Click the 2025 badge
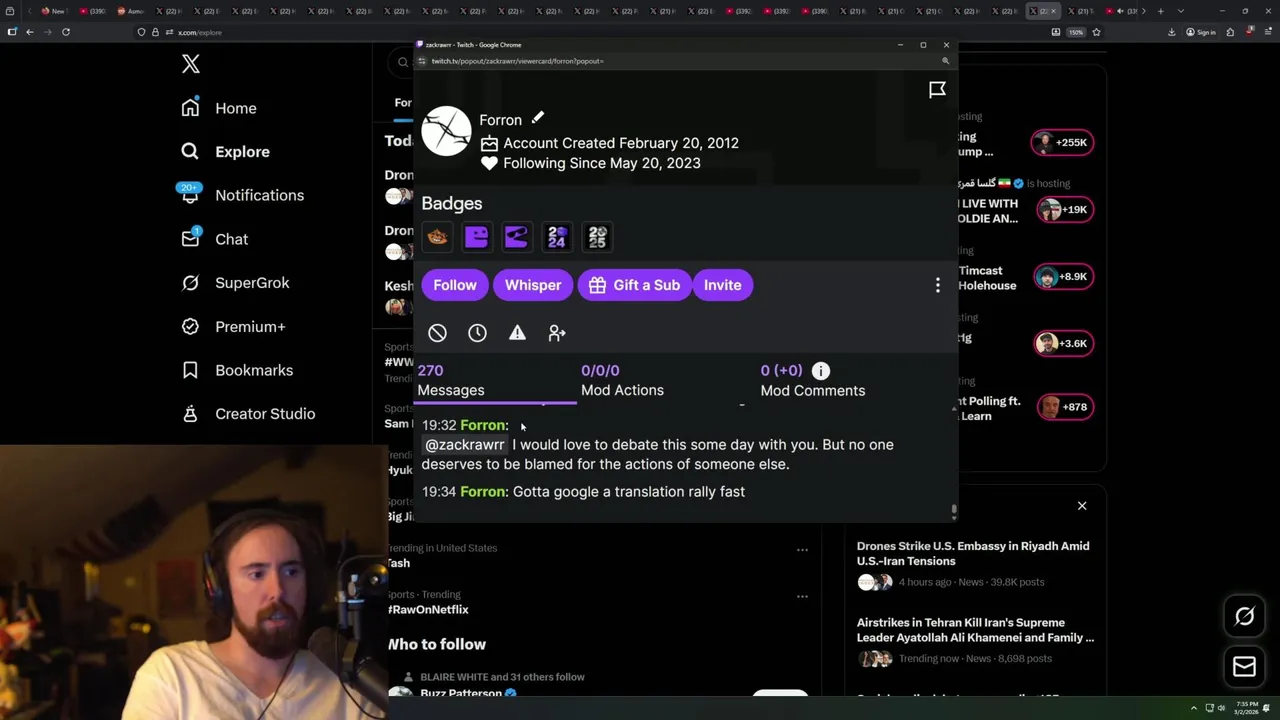The width and height of the screenshot is (1280, 720). point(597,237)
